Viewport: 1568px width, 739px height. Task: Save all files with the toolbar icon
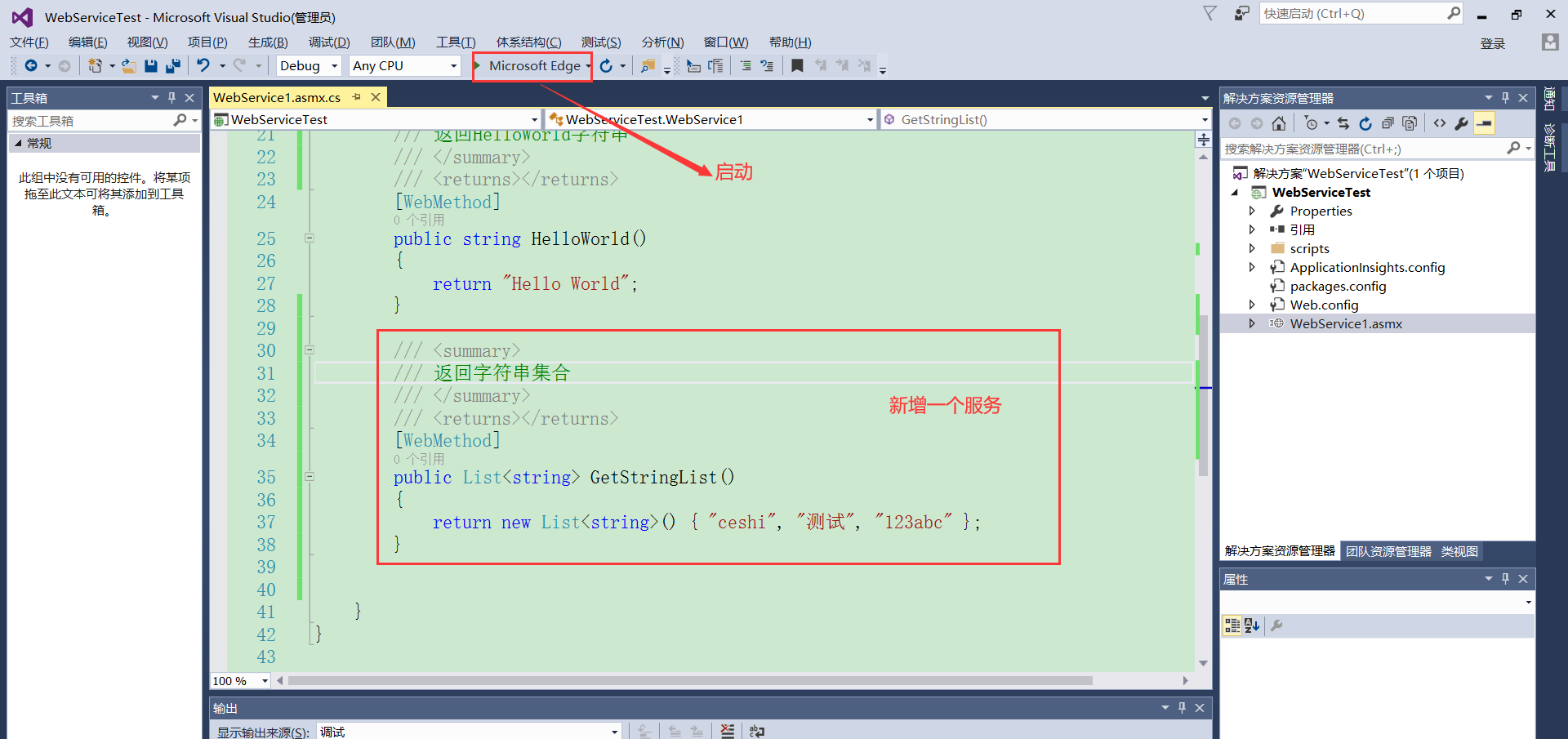173,65
